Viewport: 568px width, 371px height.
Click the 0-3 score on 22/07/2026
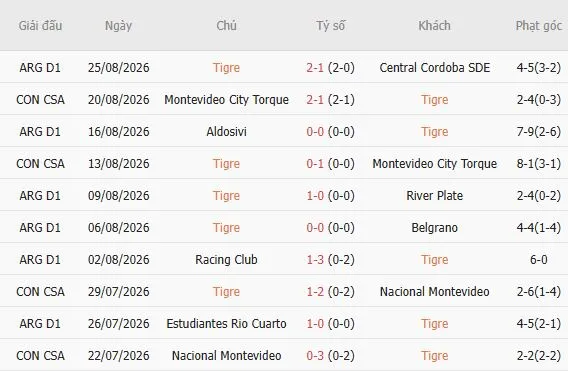[315, 355]
